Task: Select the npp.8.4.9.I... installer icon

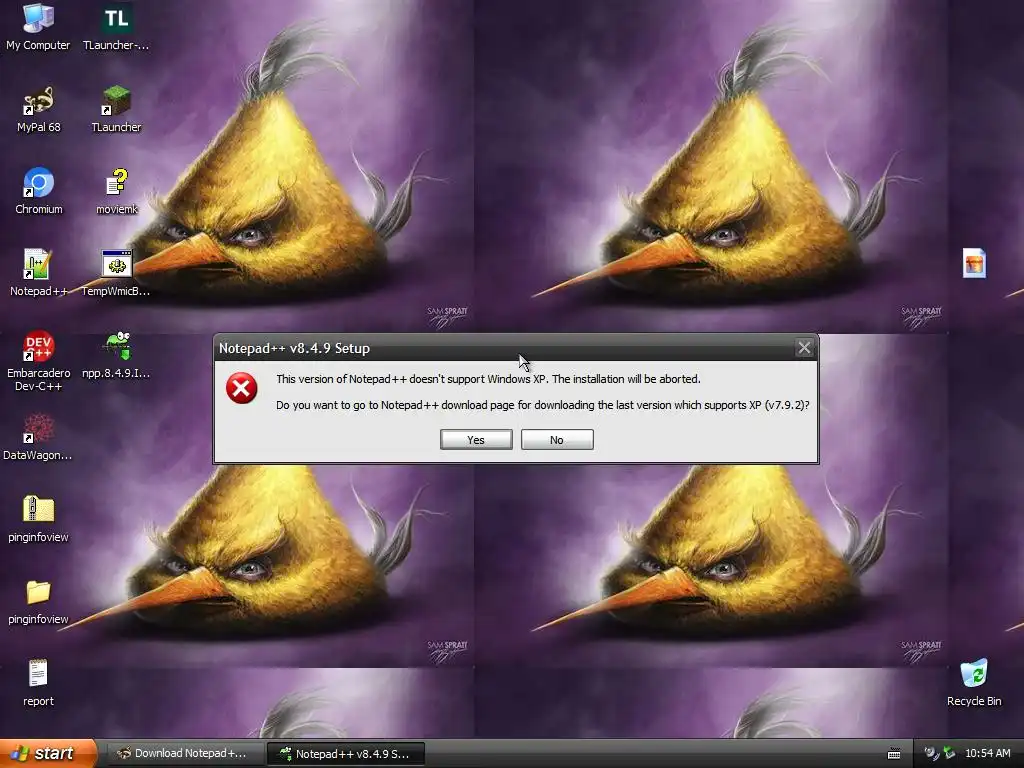Action: tap(116, 356)
